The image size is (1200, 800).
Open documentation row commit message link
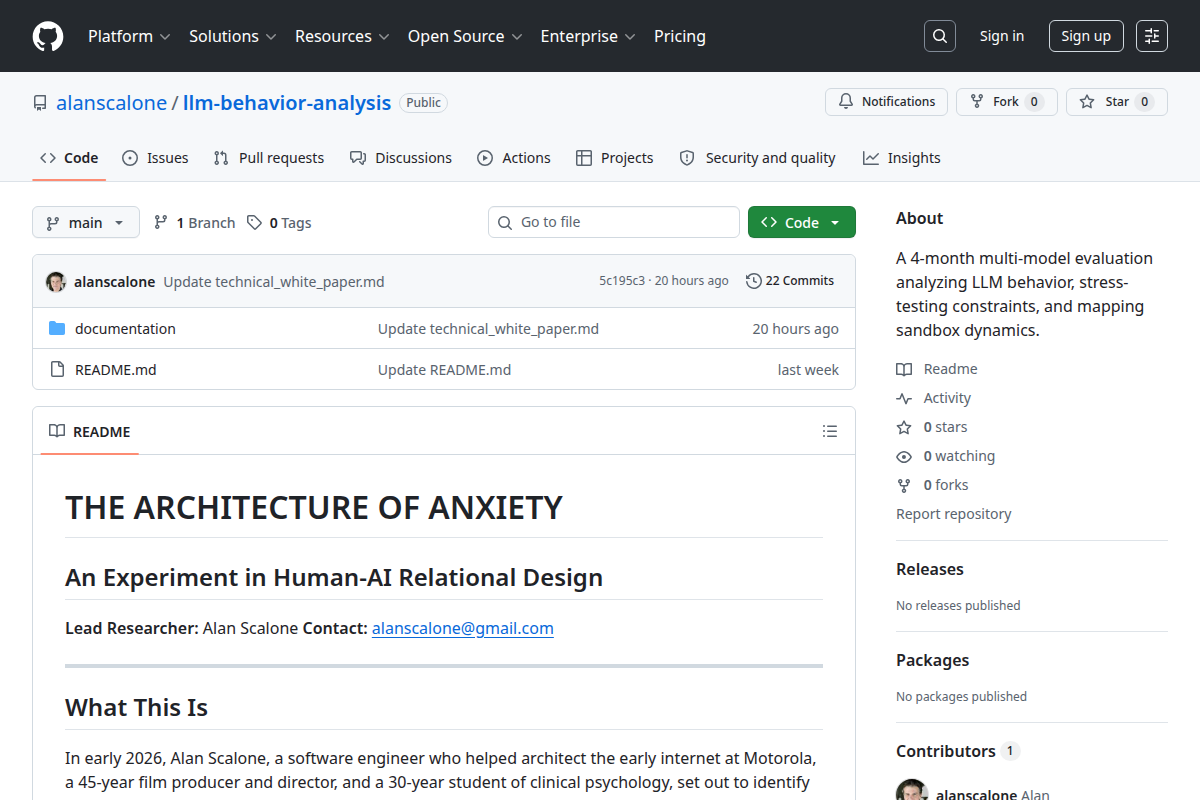pos(488,328)
